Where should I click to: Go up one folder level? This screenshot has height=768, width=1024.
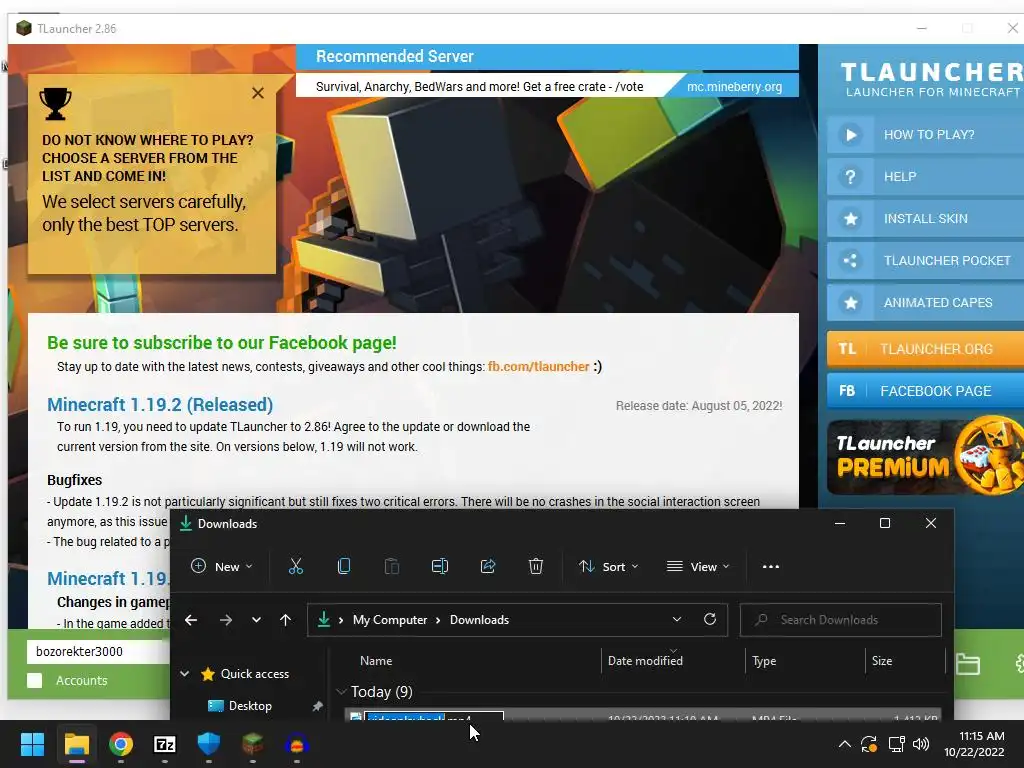pyautogui.click(x=285, y=620)
